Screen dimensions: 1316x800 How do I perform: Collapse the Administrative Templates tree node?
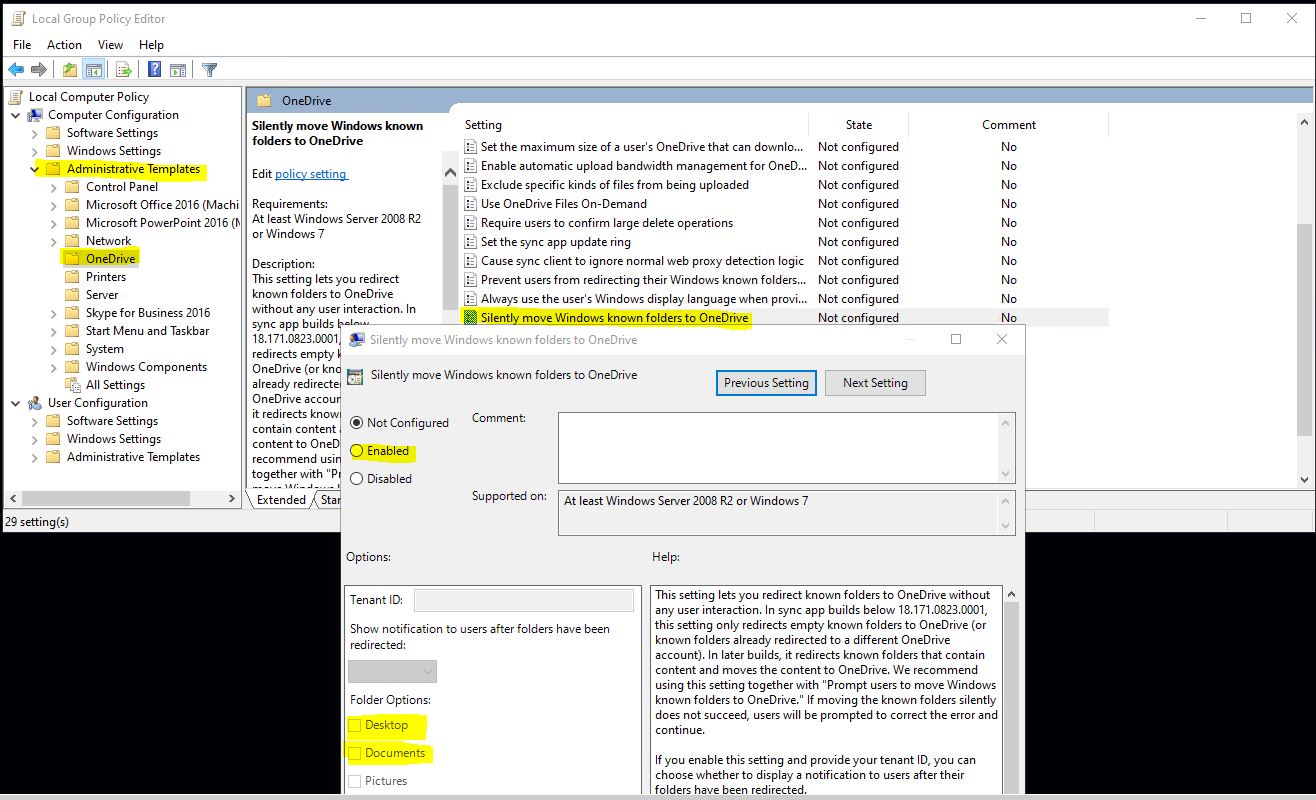(36, 168)
